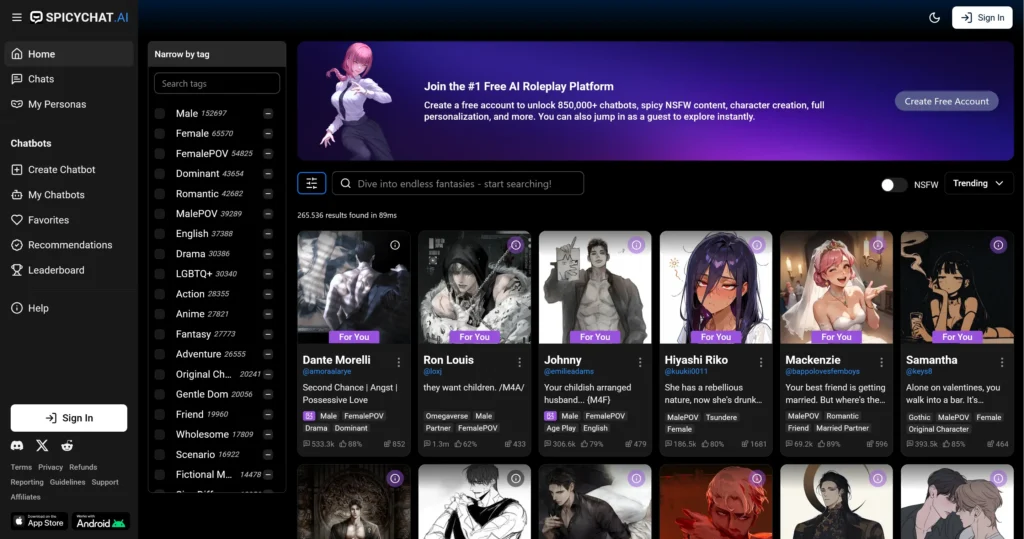This screenshot has height=539, width=1024.
Task: Enable the NSFW toggle switch
Action: (893, 185)
